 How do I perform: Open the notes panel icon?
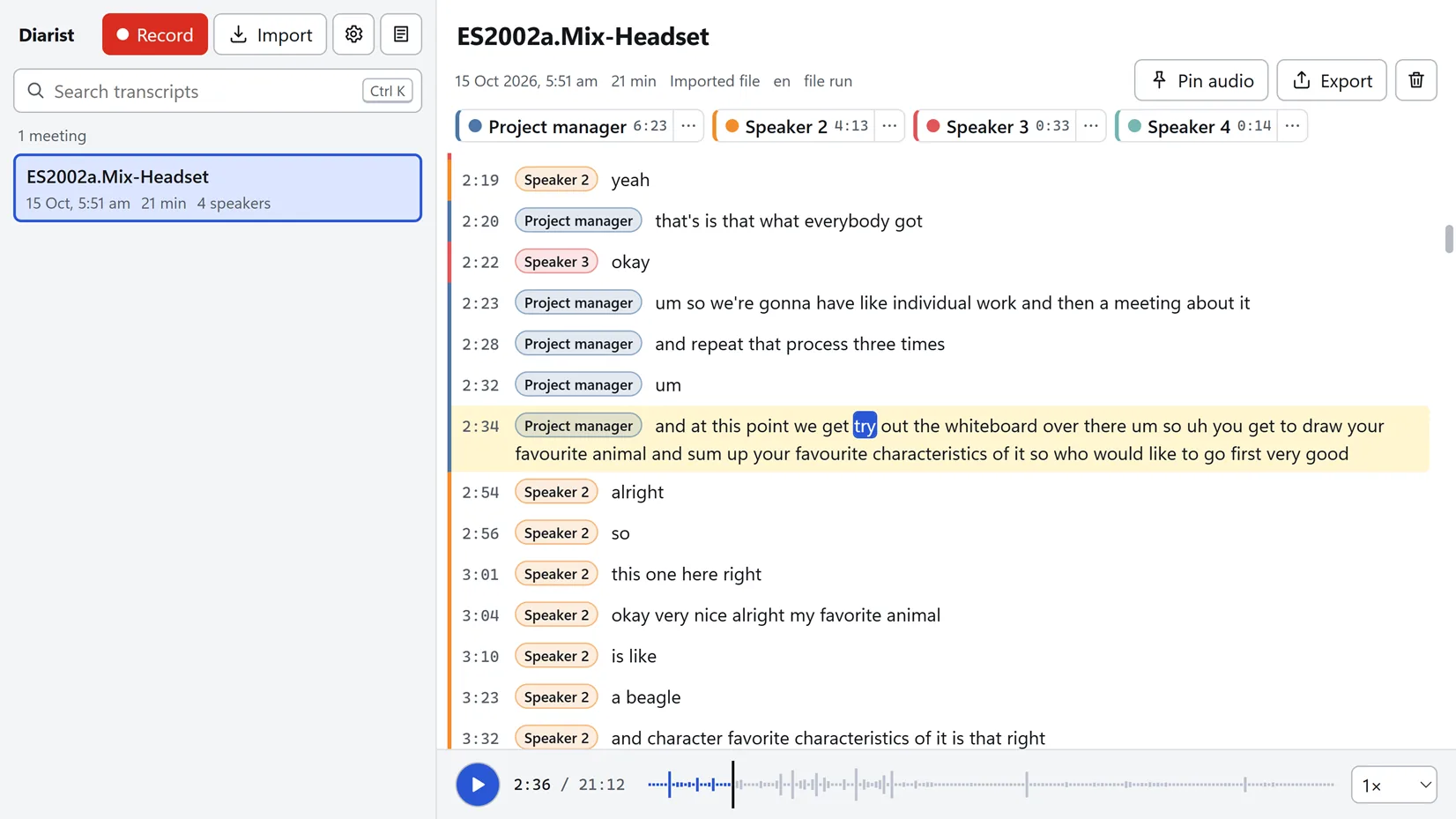401,34
